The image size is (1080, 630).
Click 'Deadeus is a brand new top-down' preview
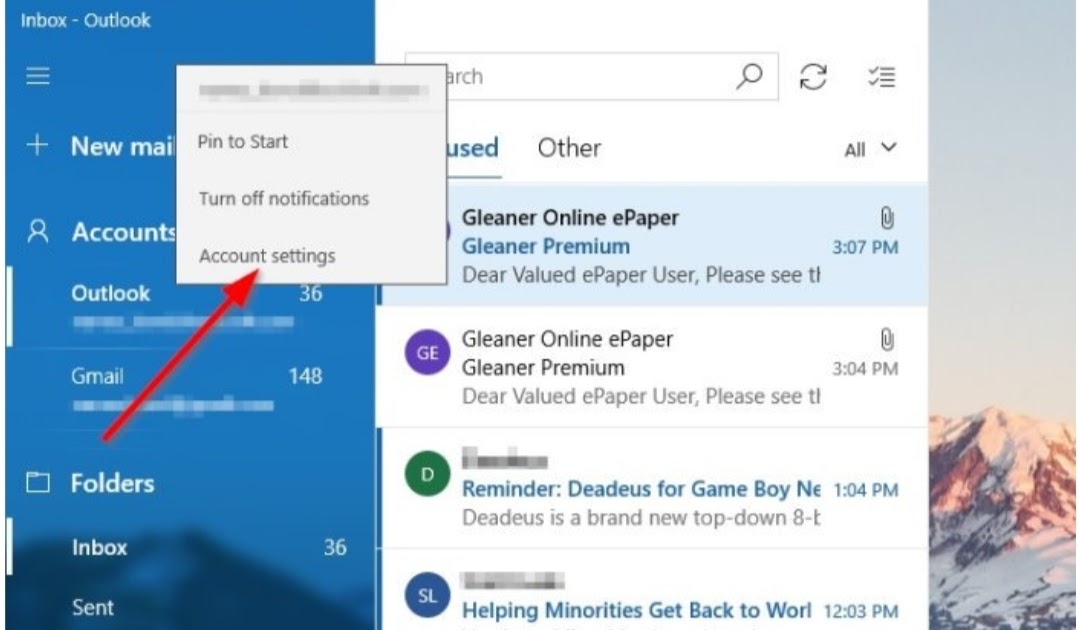pyautogui.click(x=641, y=518)
